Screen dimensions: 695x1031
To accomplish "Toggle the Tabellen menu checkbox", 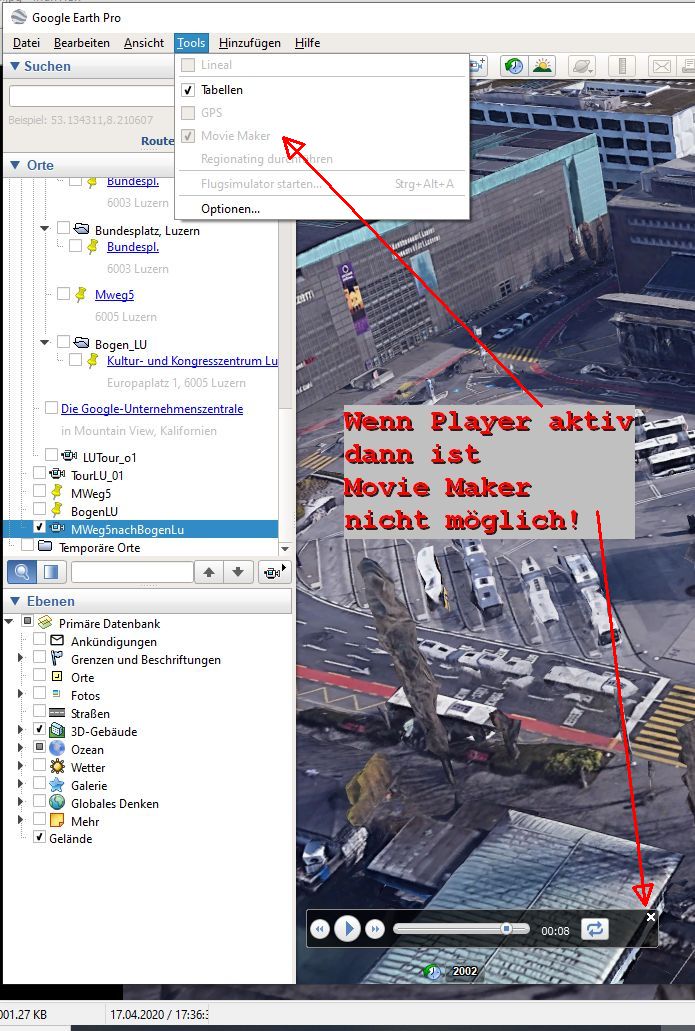I will [188, 90].
